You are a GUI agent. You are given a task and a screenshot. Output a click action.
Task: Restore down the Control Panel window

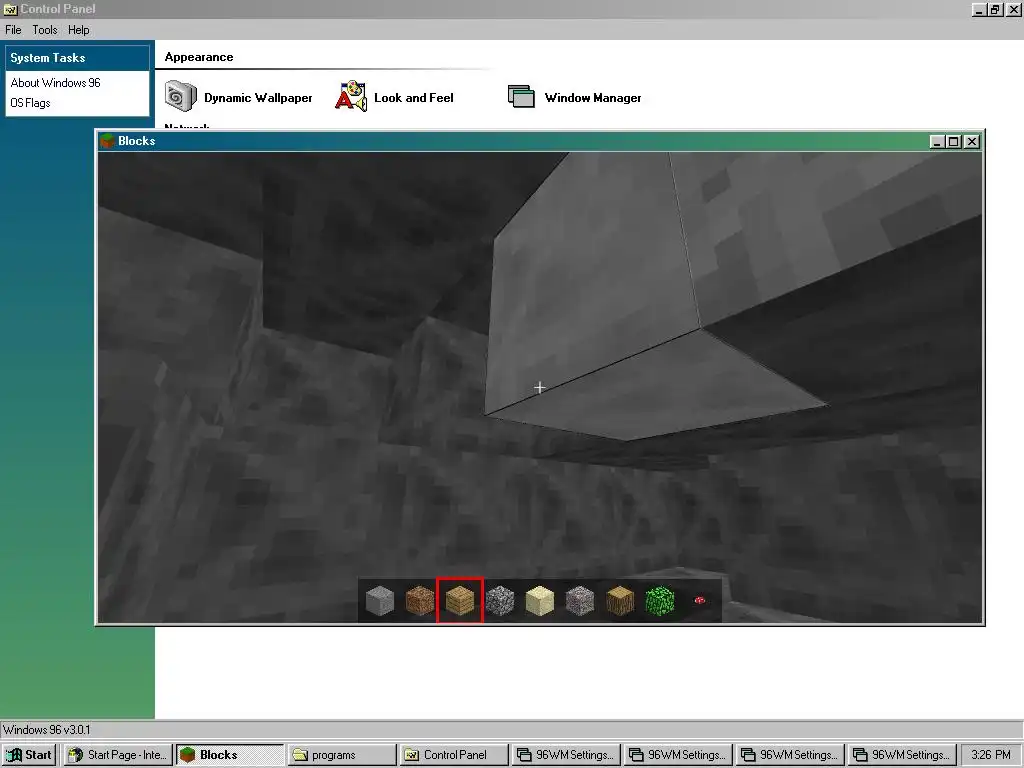(x=995, y=9)
